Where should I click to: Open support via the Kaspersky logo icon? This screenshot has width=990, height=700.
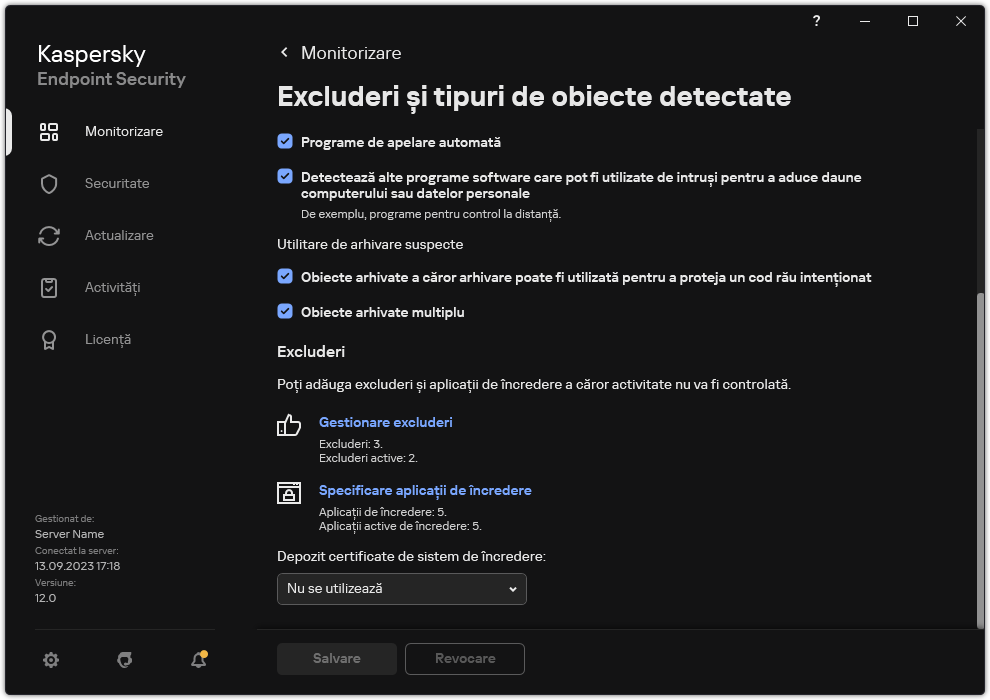click(124, 660)
